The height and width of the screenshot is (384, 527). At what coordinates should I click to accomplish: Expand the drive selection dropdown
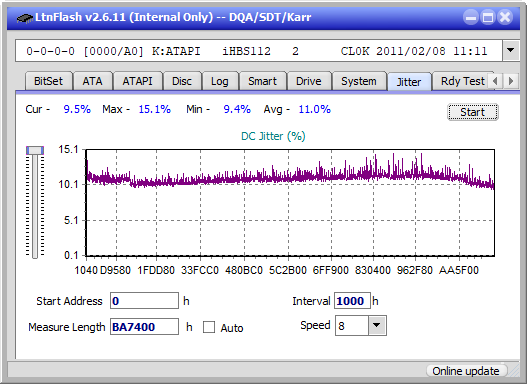[511, 51]
